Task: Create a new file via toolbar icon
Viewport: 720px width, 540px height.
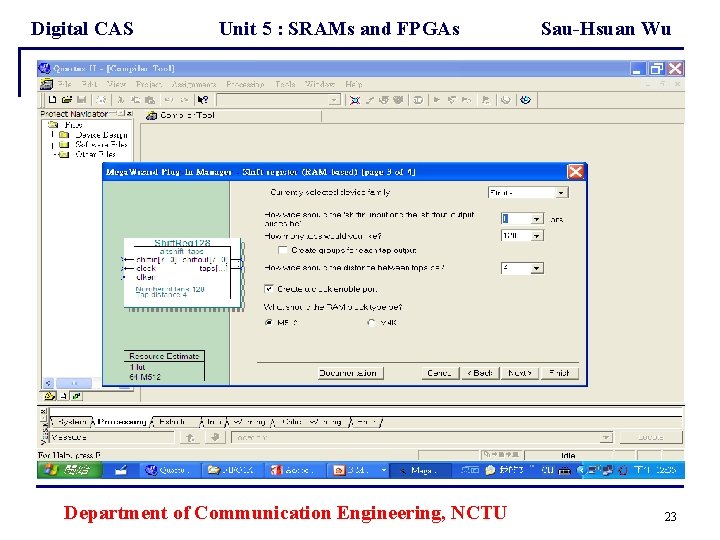Action: click(x=52, y=100)
